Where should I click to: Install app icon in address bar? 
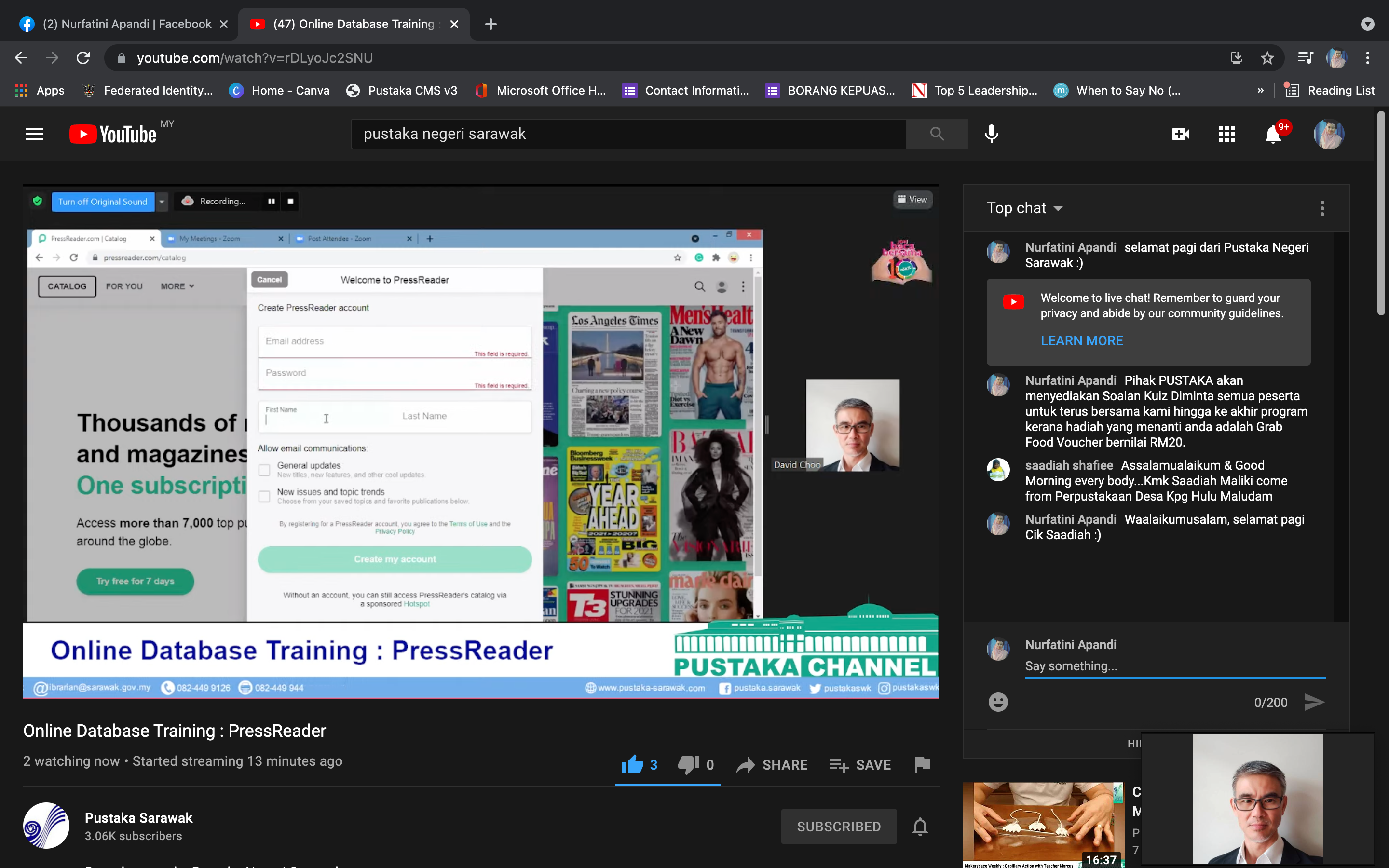coord(1236,58)
